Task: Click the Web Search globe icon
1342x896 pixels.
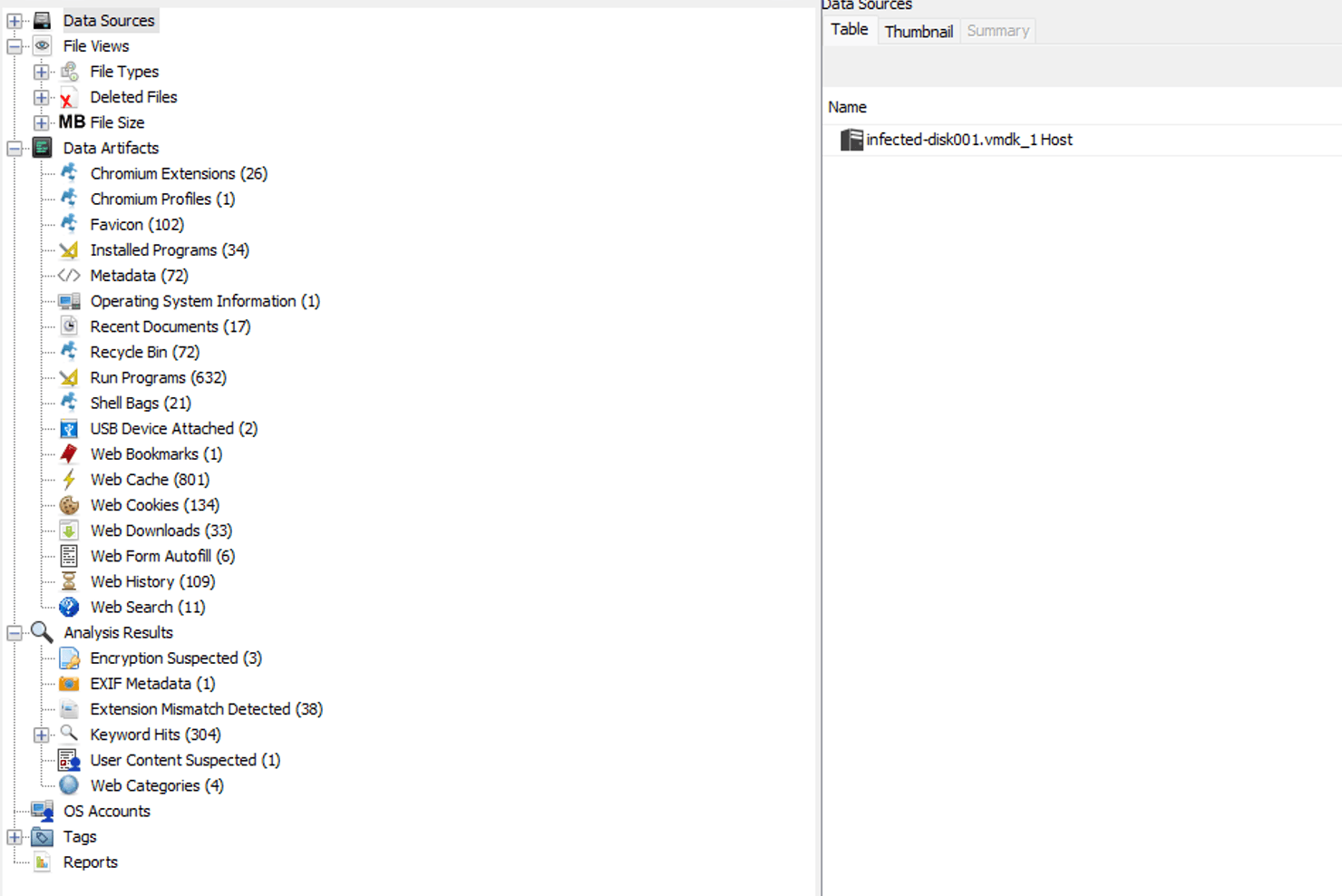Action: tap(69, 607)
